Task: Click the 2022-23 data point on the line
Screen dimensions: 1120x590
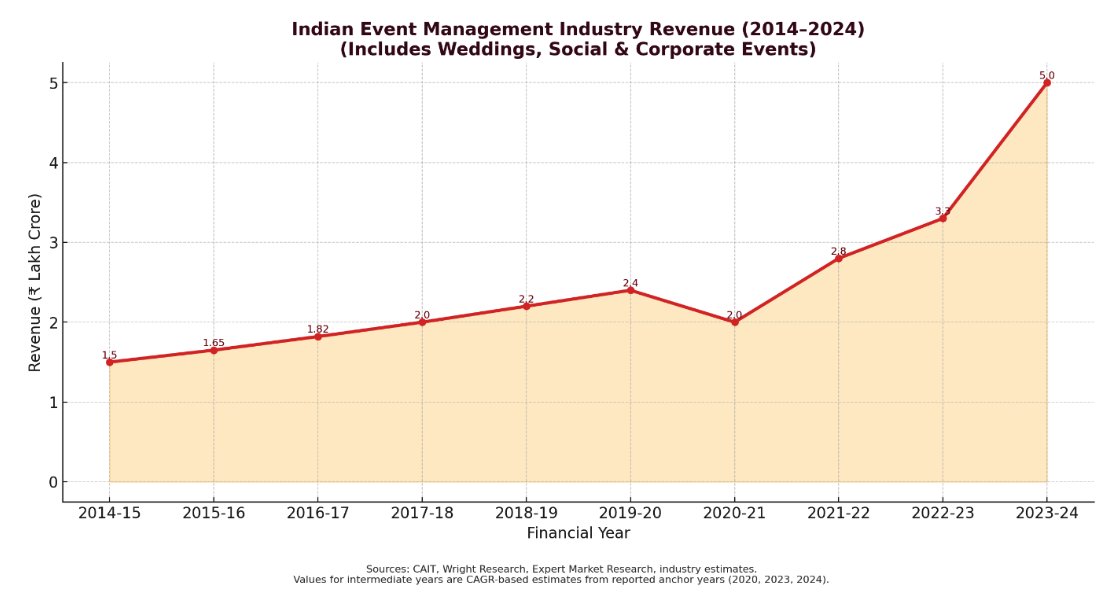Action: click(x=942, y=218)
